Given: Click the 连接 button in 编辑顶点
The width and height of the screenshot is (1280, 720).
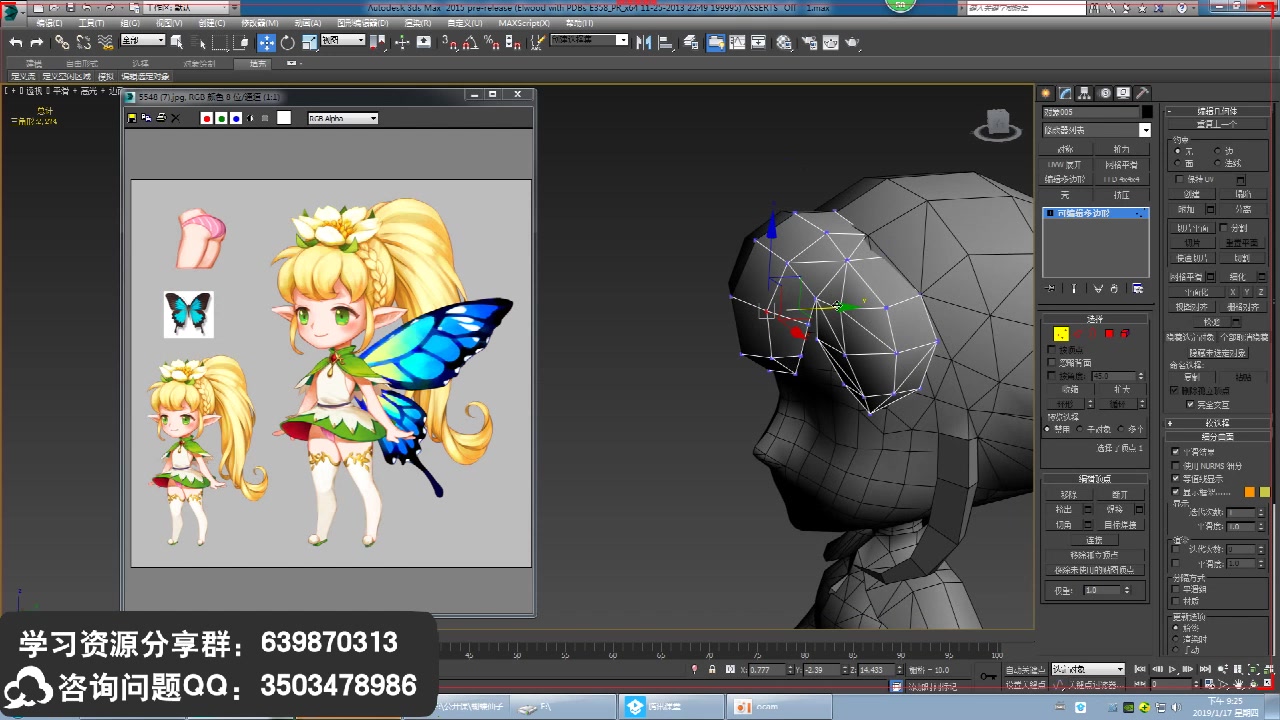Looking at the screenshot, I should pyautogui.click(x=1095, y=539).
